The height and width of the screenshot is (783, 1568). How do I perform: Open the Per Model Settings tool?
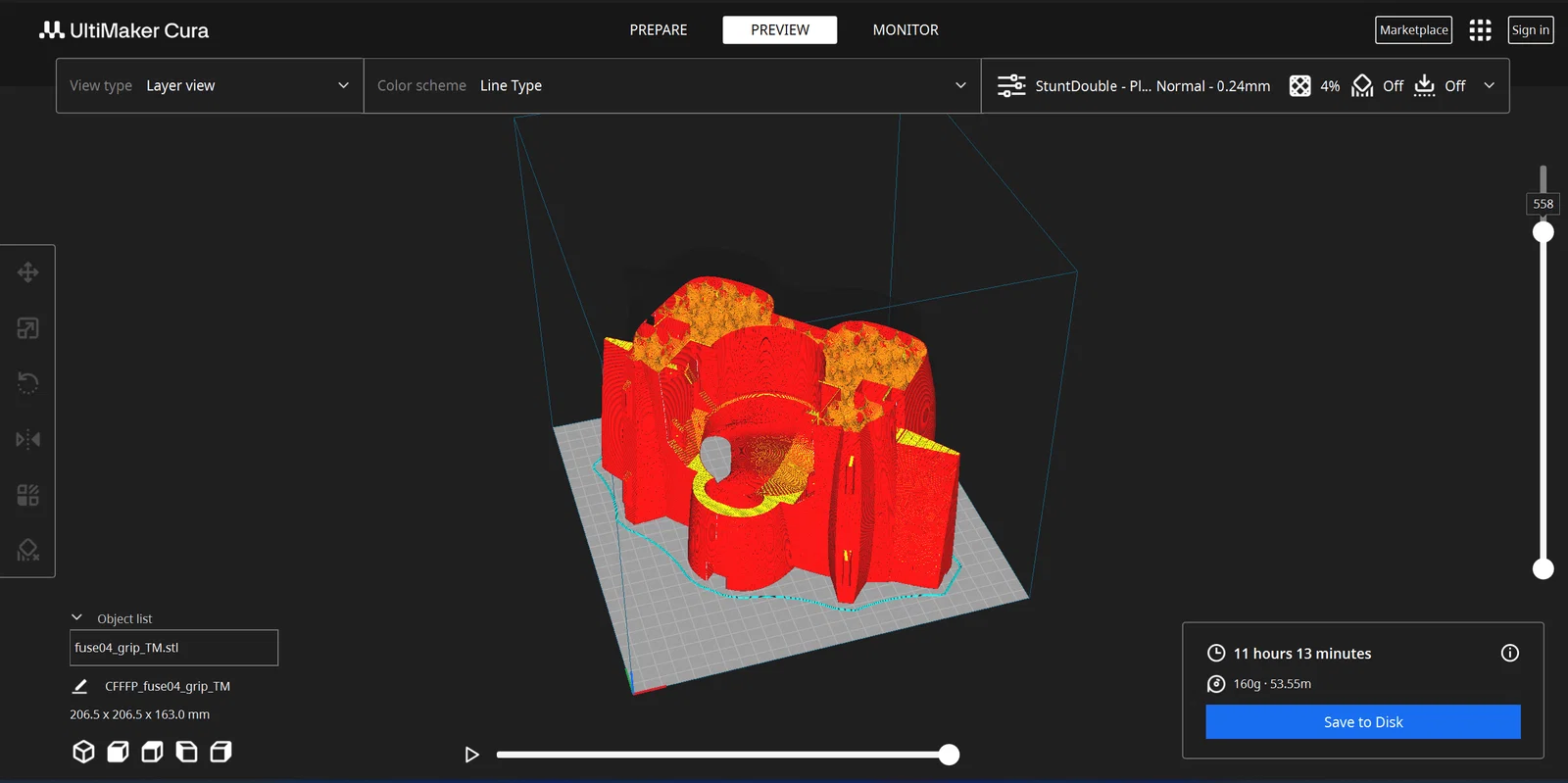27,495
